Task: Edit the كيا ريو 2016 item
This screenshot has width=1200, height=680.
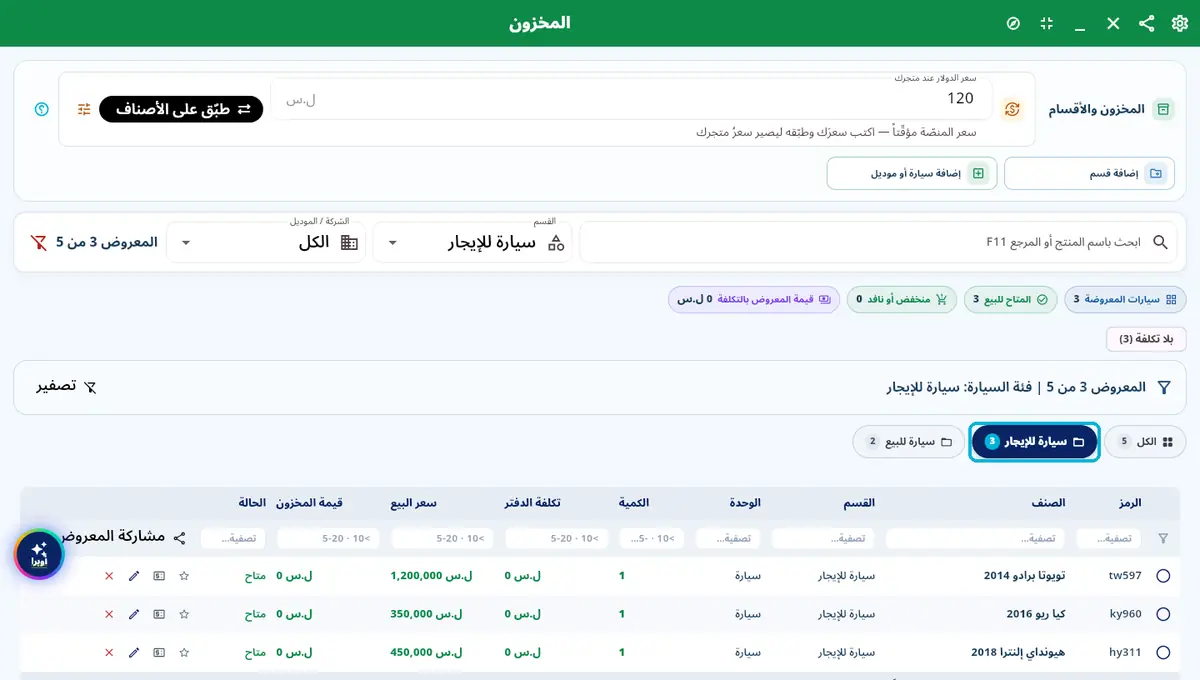Action: coord(134,614)
